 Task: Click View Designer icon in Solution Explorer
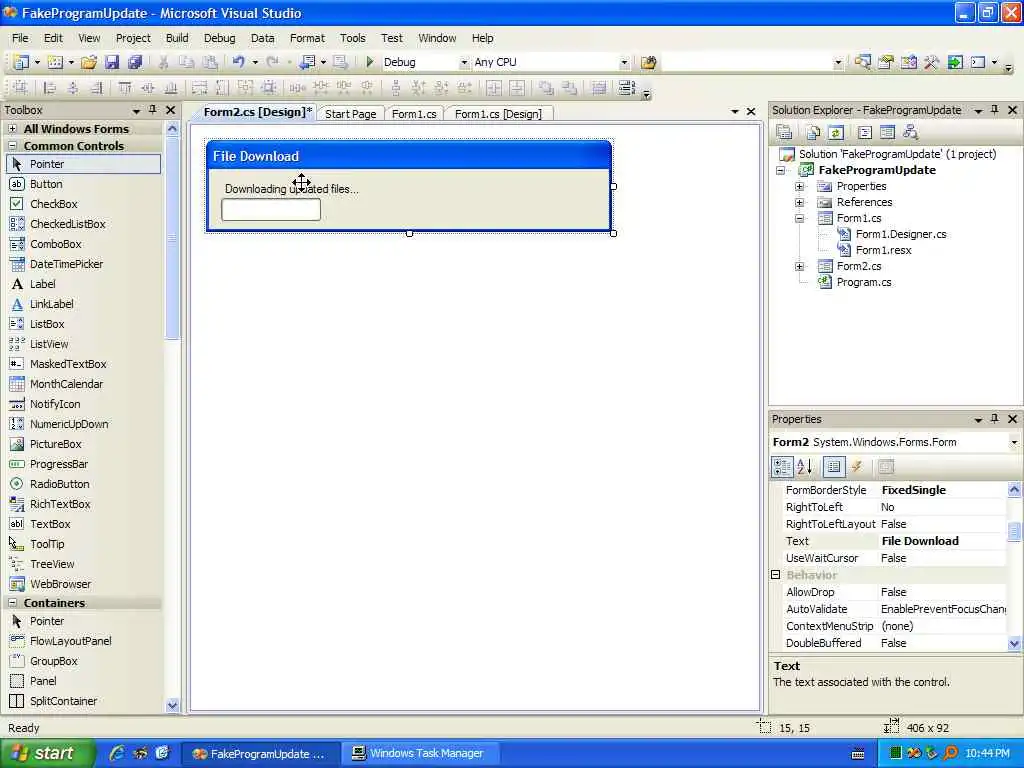888,133
